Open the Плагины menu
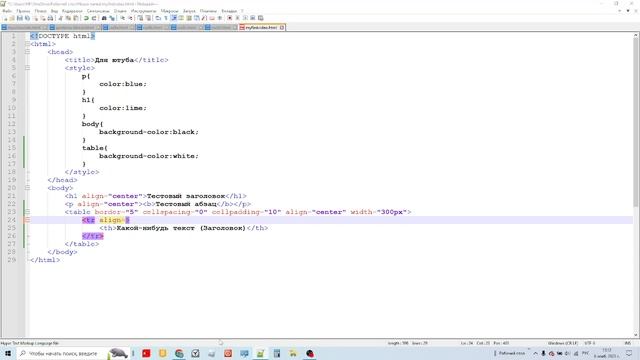This screenshot has height=360, width=640. pyautogui.click(x=208, y=11)
